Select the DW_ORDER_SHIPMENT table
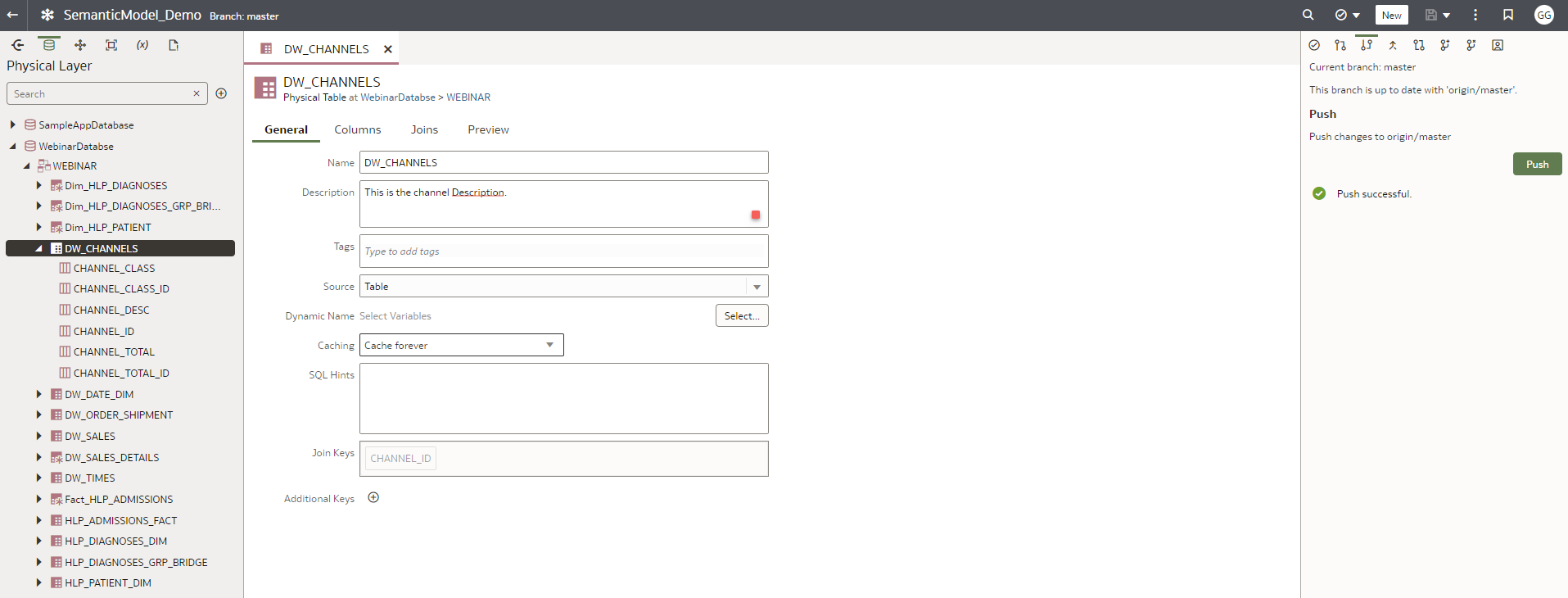This screenshot has height=598, width=1568. click(x=119, y=415)
